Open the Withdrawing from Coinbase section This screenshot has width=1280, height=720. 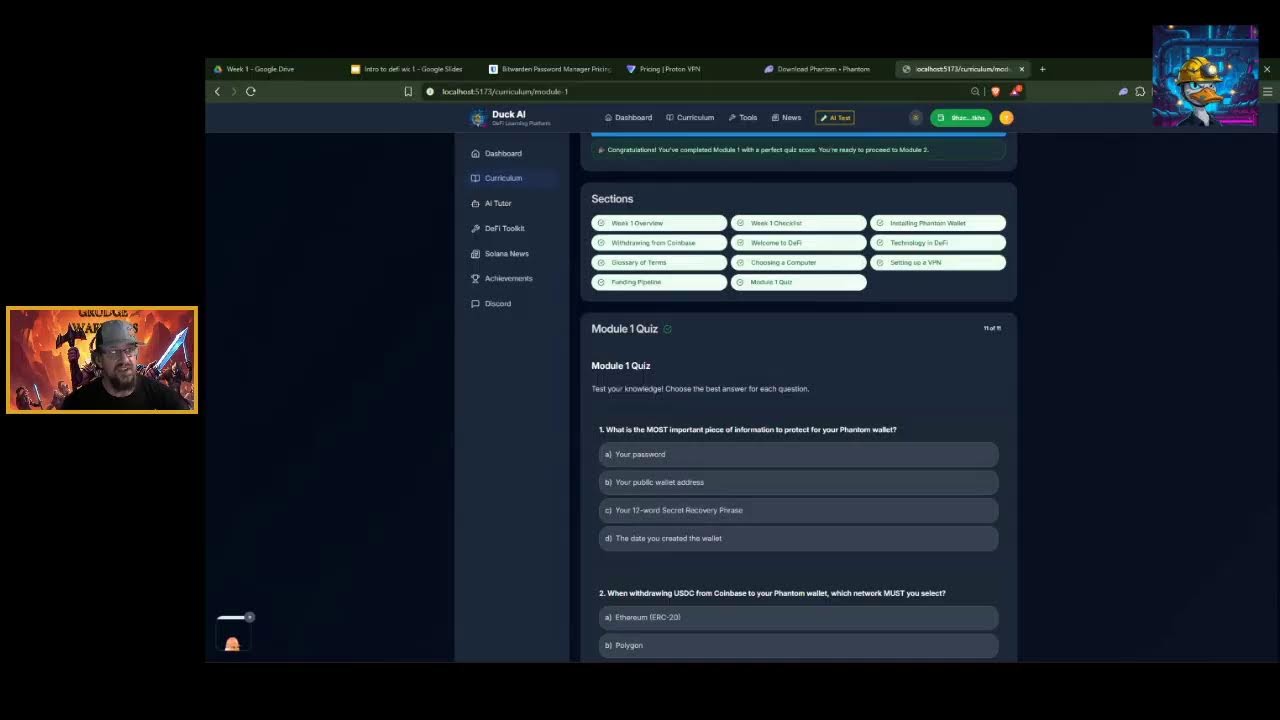click(x=659, y=243)
